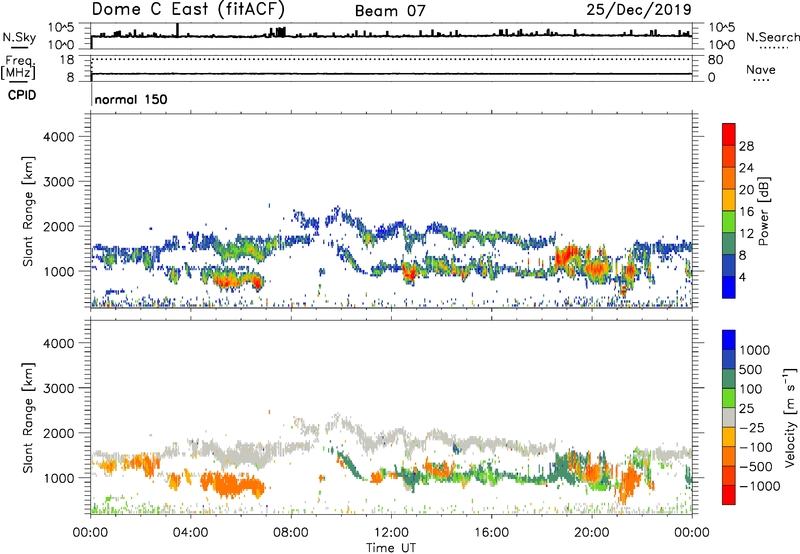
Task: Click the velocity colorbar value 1000
Action: coord(755,350)
